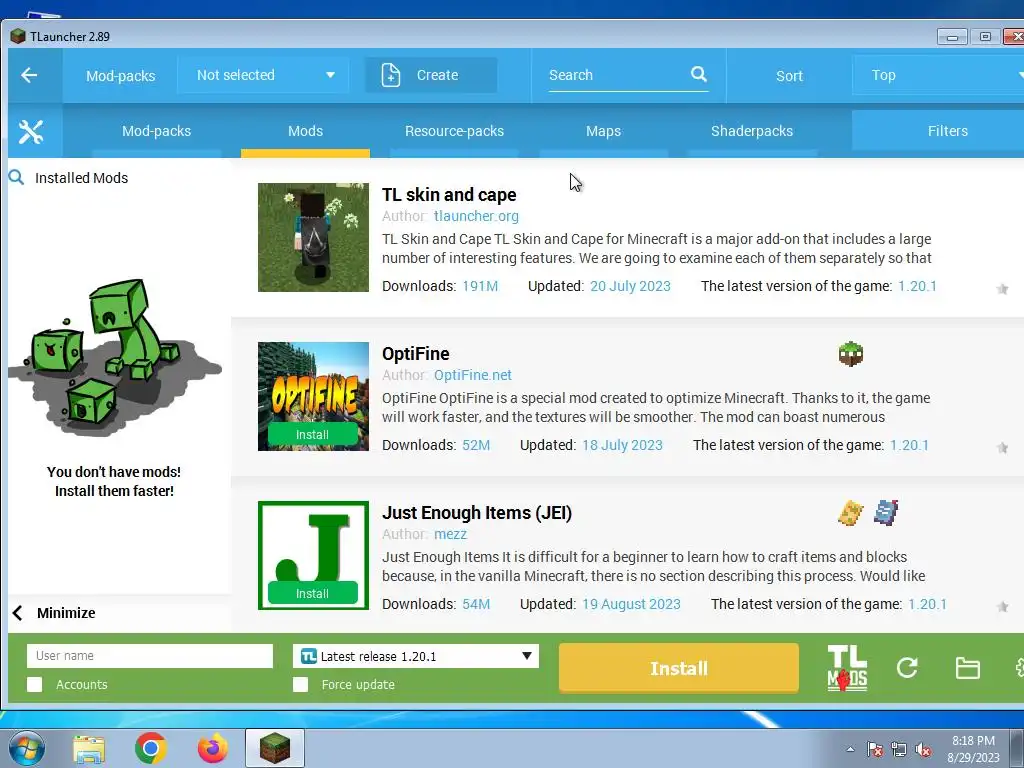Select the Mods tab

(x=305, y=131)
